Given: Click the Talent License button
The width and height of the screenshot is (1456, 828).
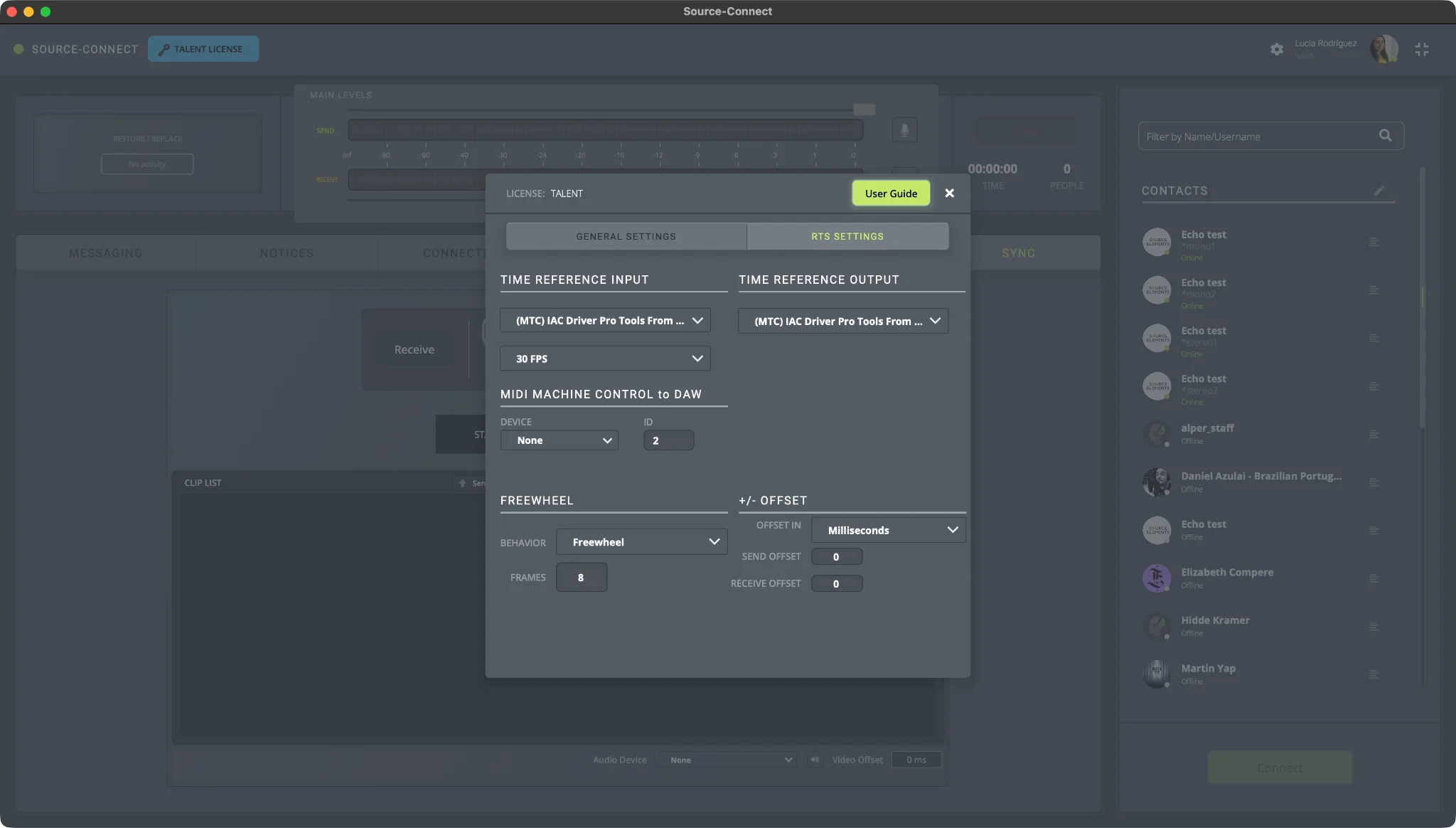Looking at the screenshot, I should point(203,49).
